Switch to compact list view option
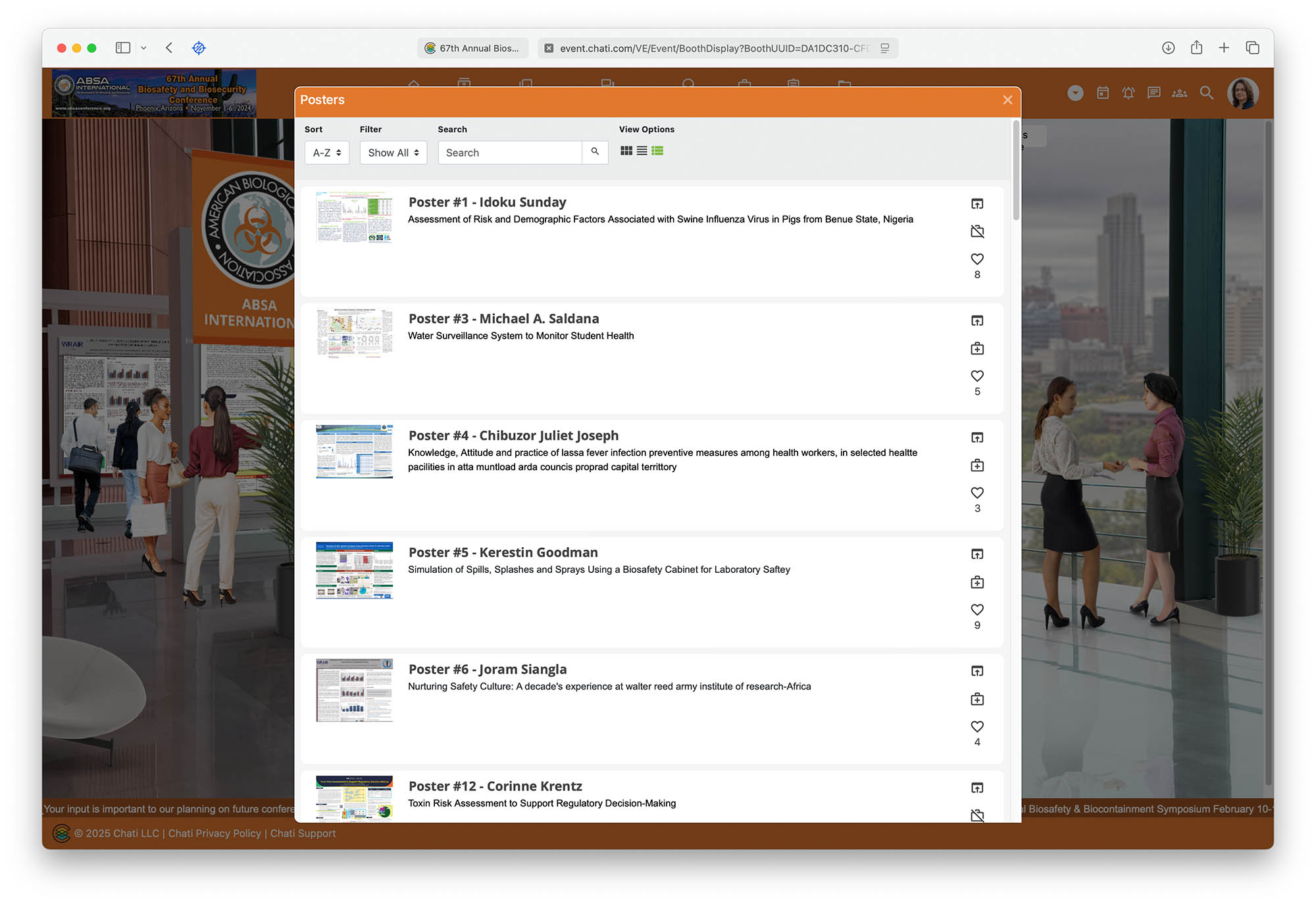The image size is (1316, 905). tap(642, 151)
